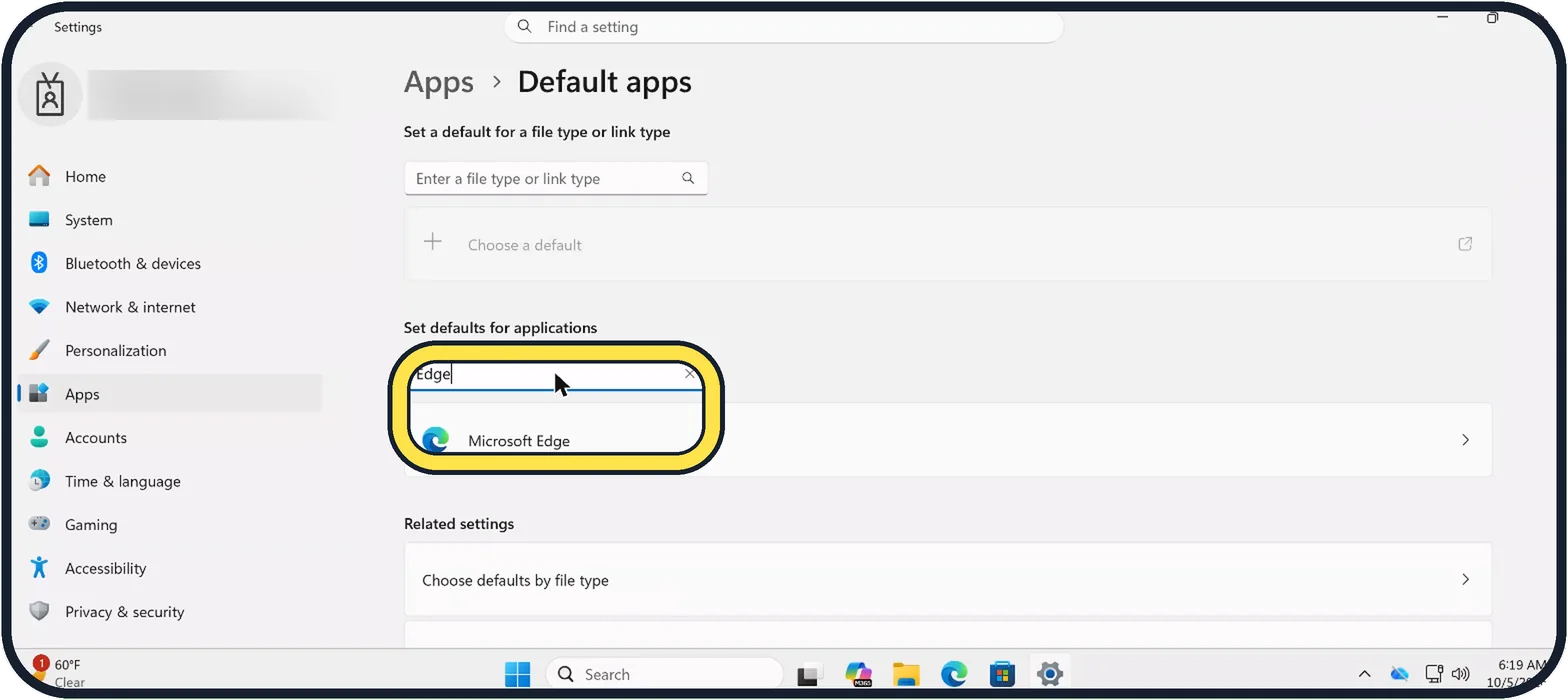Click search icon in file type field
The height and width of the screenshot is (700, 1568).
click(688, 178)
